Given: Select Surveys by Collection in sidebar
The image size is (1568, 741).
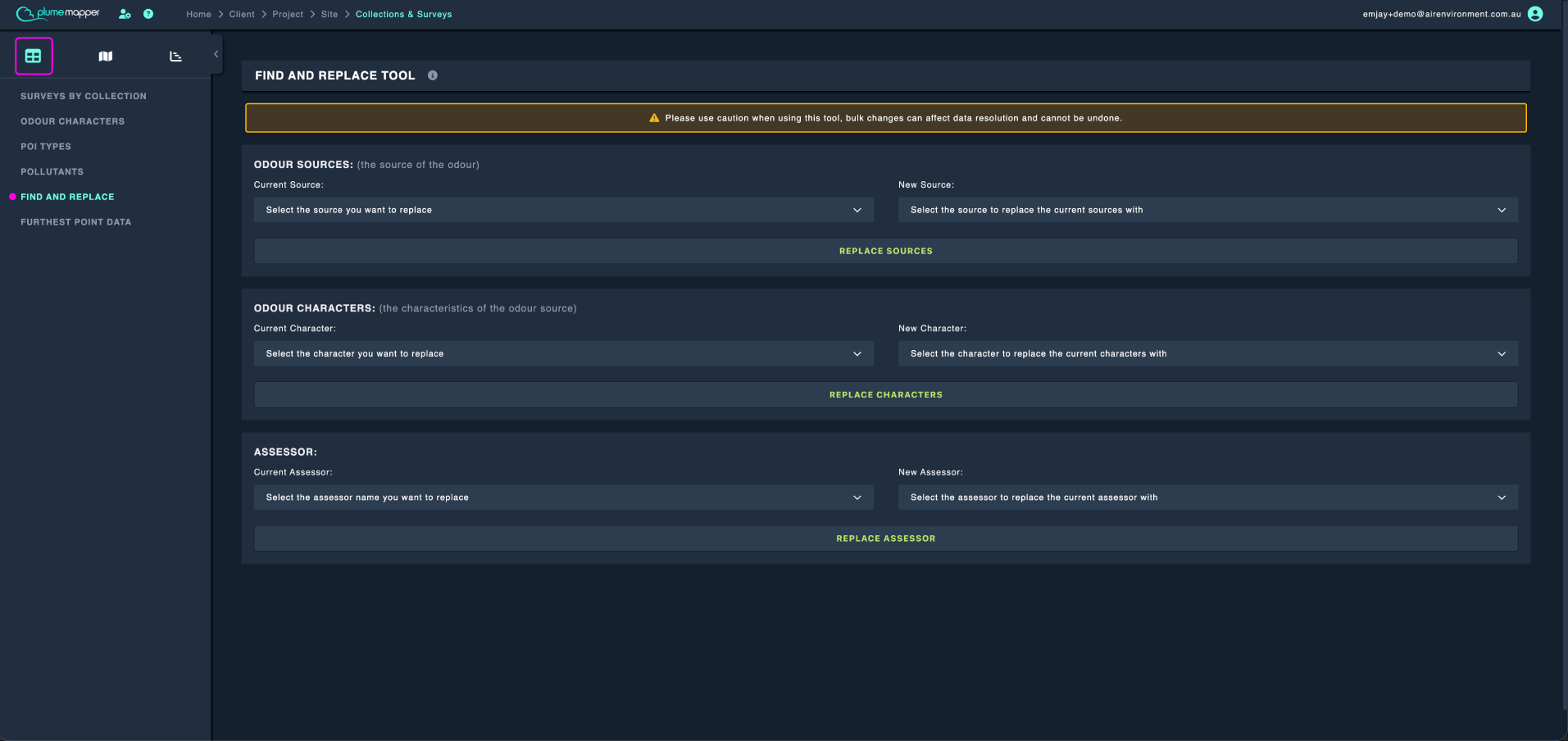Looking at the screenshot, I should 84,96.
